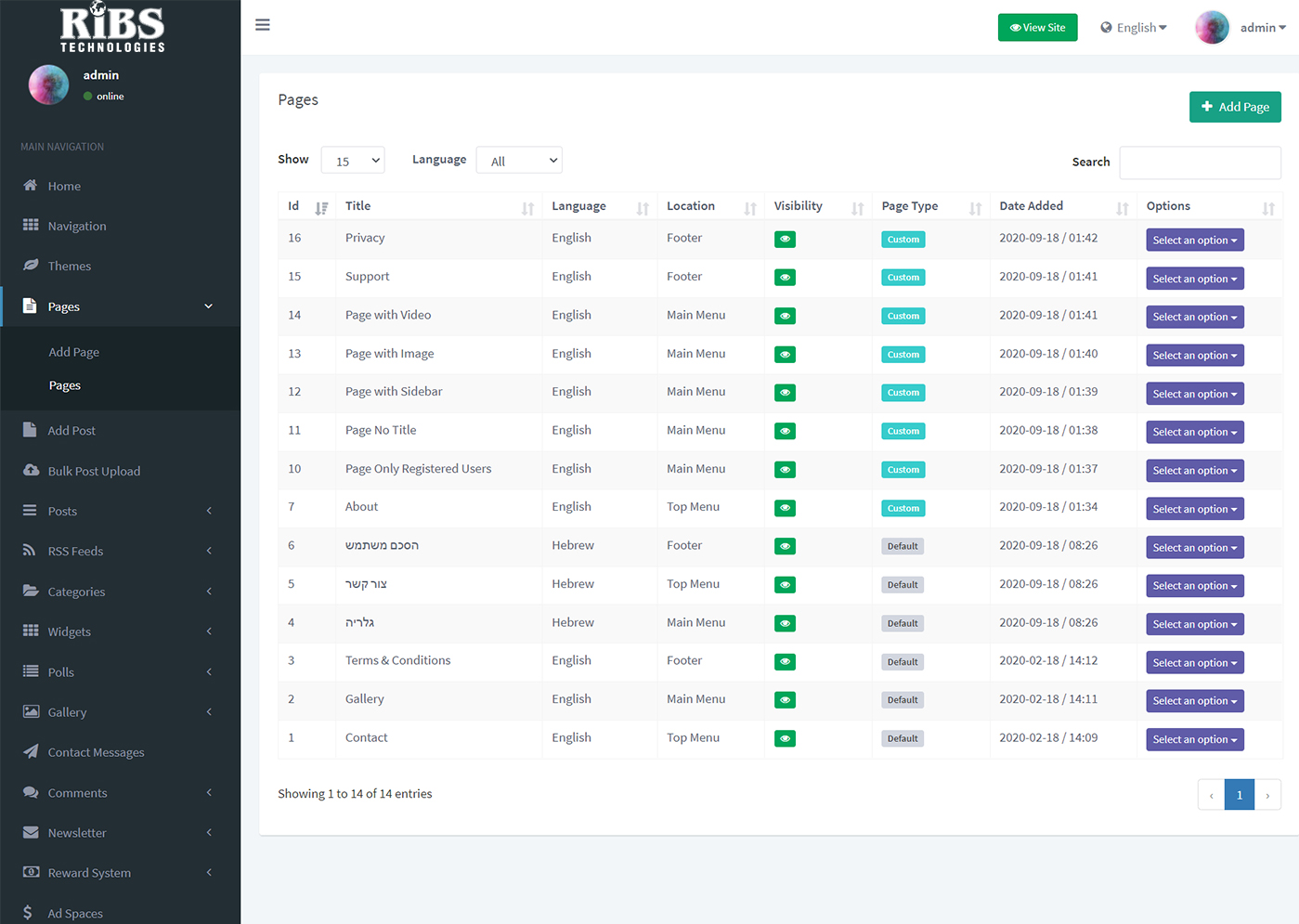
Task: Click the Ad Spaces dollar icon
Action: [x=28, y=913]
